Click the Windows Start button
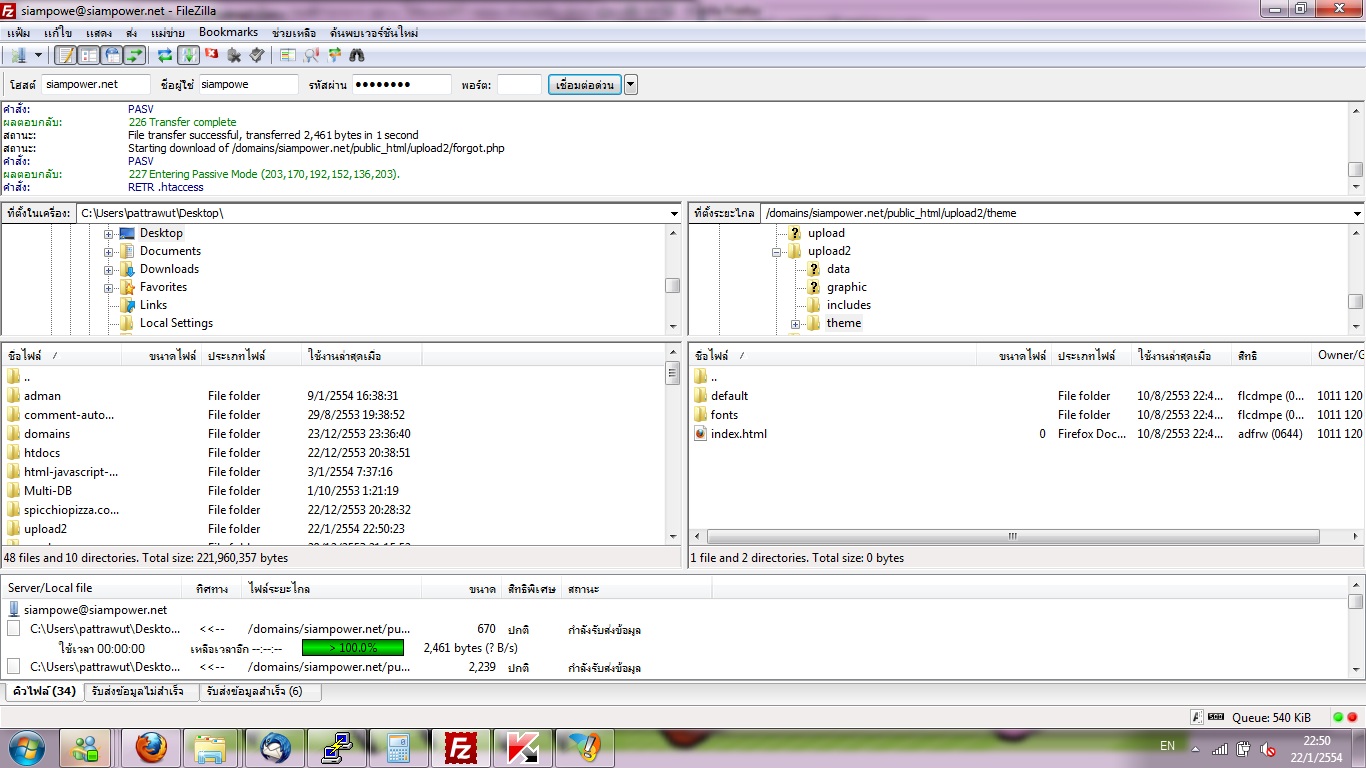This screenshot has width=1366, height=768. point(27,747)
